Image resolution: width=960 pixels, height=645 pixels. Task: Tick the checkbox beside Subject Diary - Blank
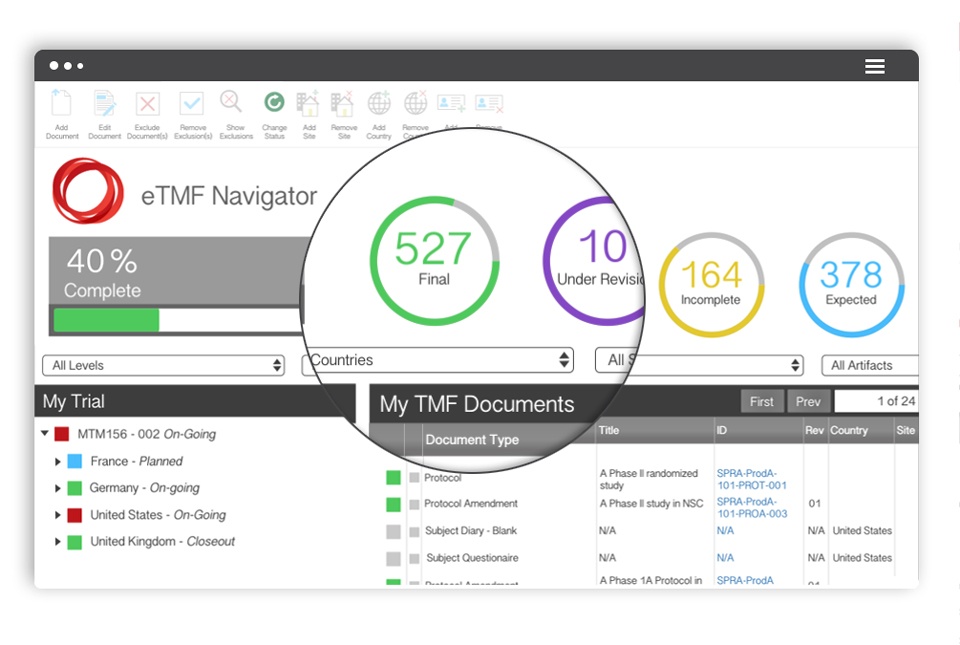click(414, 531)
